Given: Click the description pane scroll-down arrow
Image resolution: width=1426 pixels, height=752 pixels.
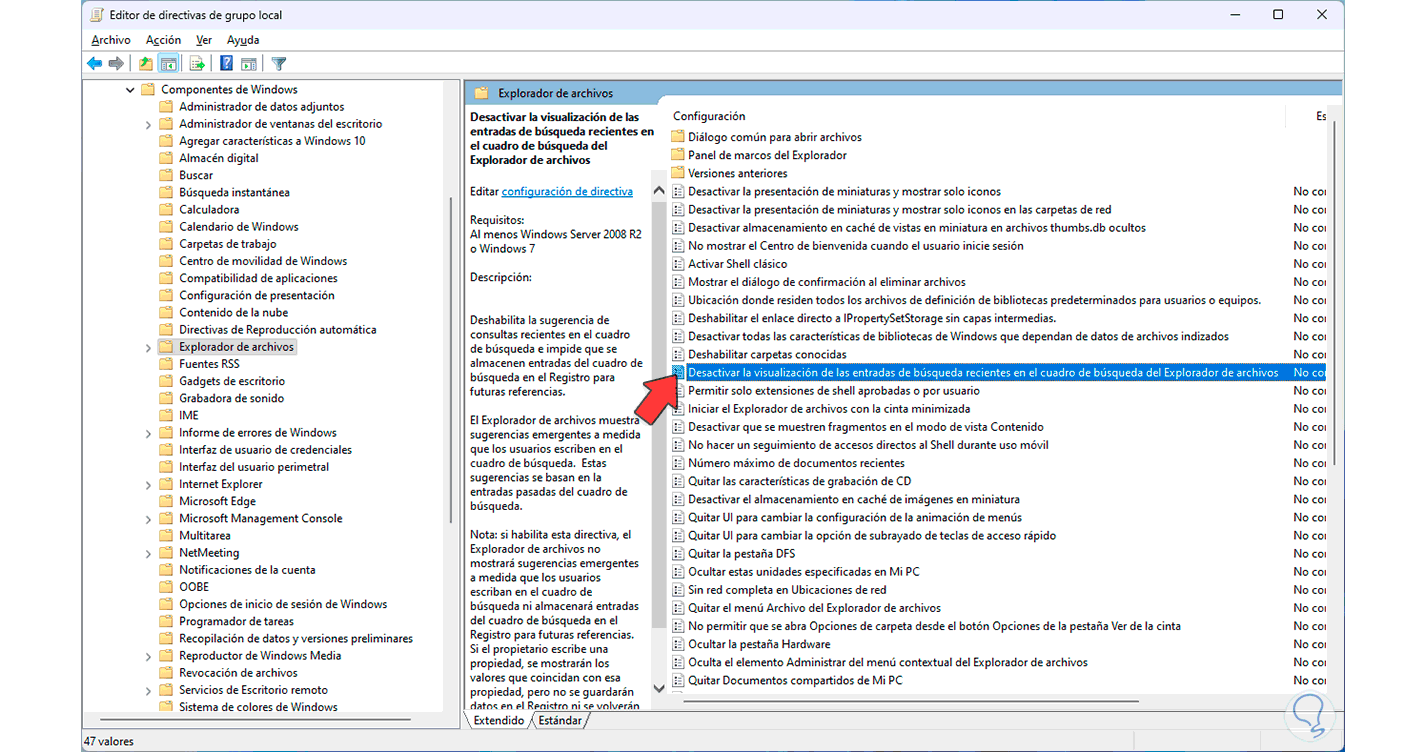Looking at the screenshot, I should (658, 688).
